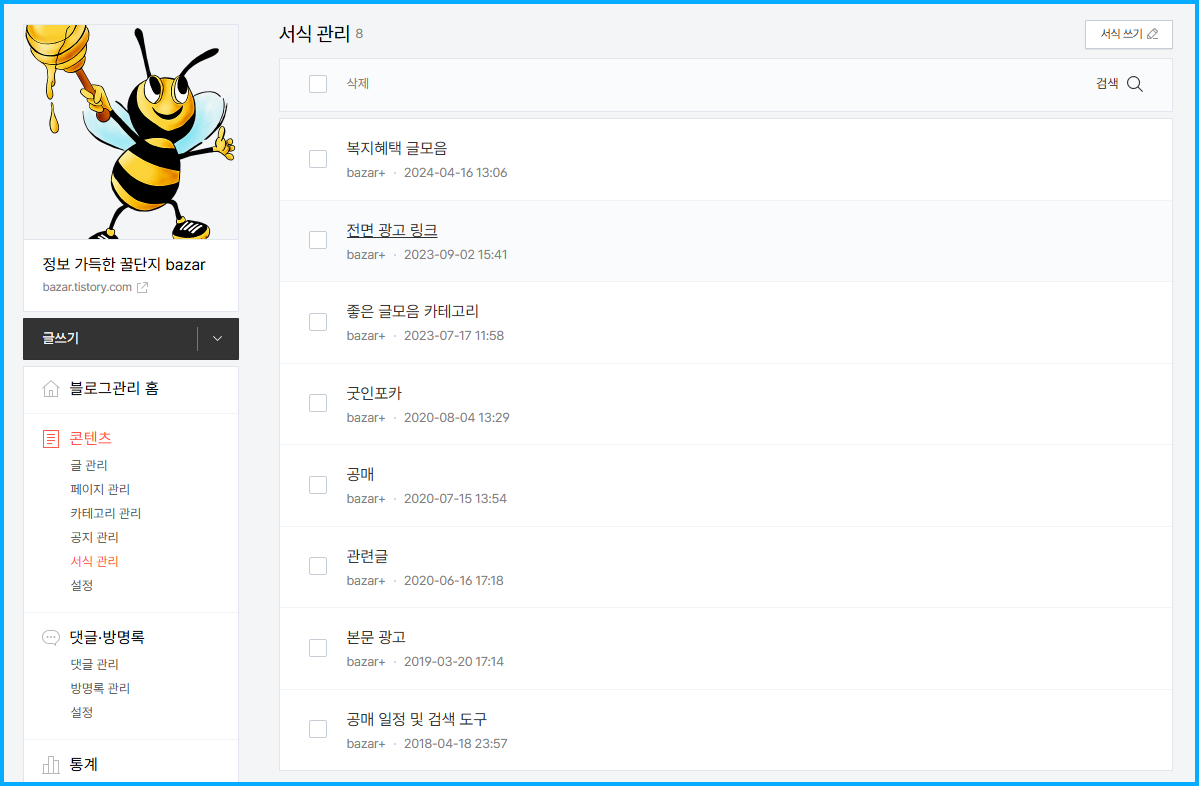Check the box for 관련글

318,566
